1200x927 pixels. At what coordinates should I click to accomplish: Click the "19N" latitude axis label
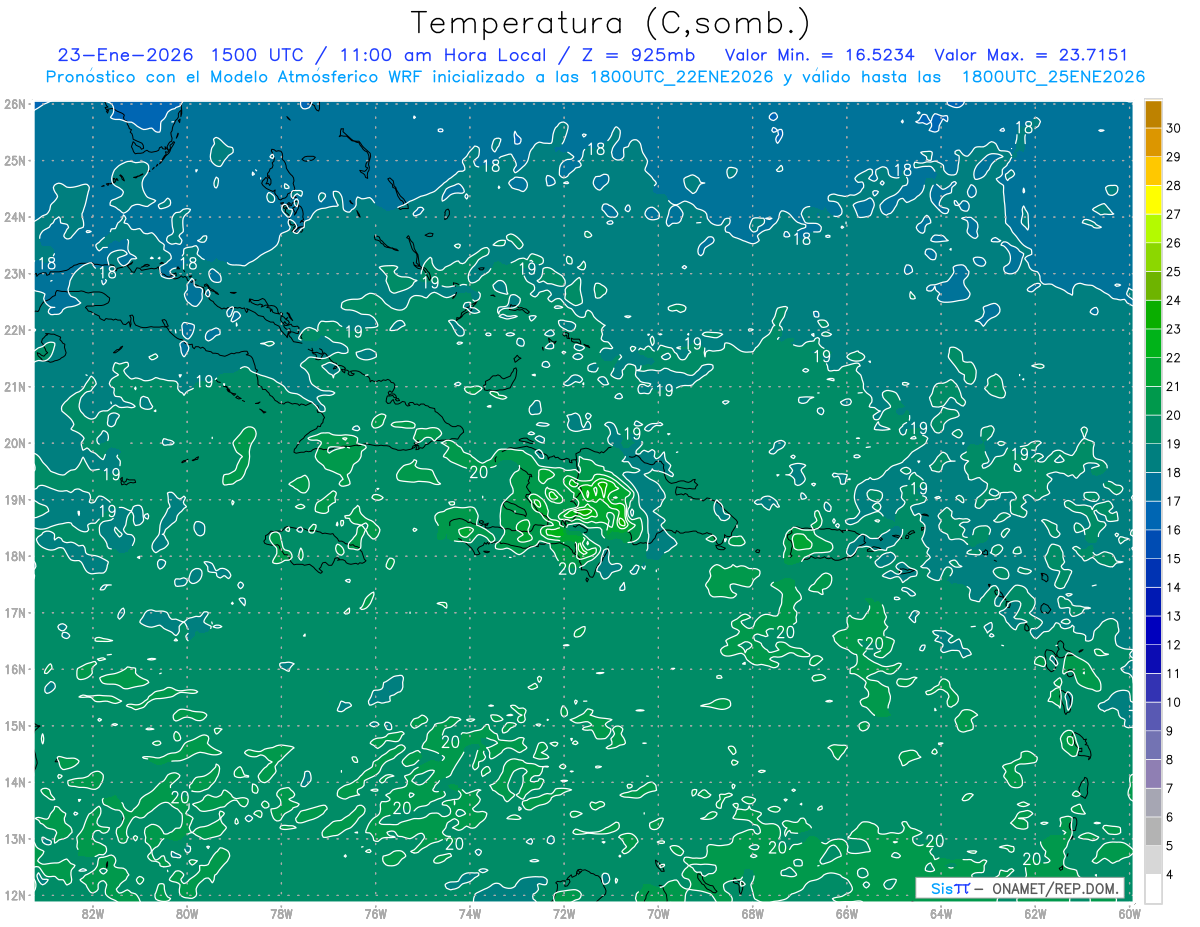click(x=14, y=499)
